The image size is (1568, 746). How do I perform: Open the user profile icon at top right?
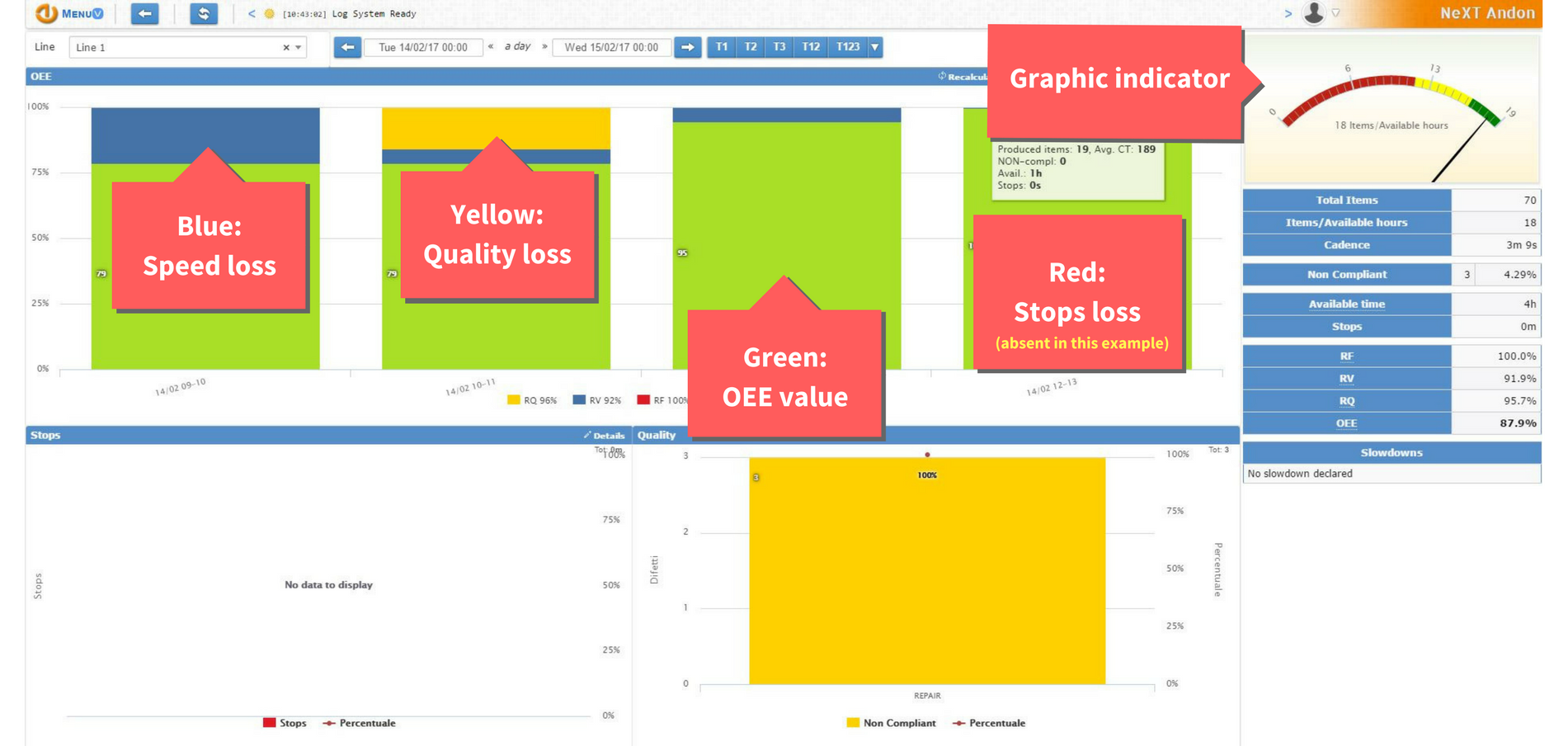coord(1313,13)
